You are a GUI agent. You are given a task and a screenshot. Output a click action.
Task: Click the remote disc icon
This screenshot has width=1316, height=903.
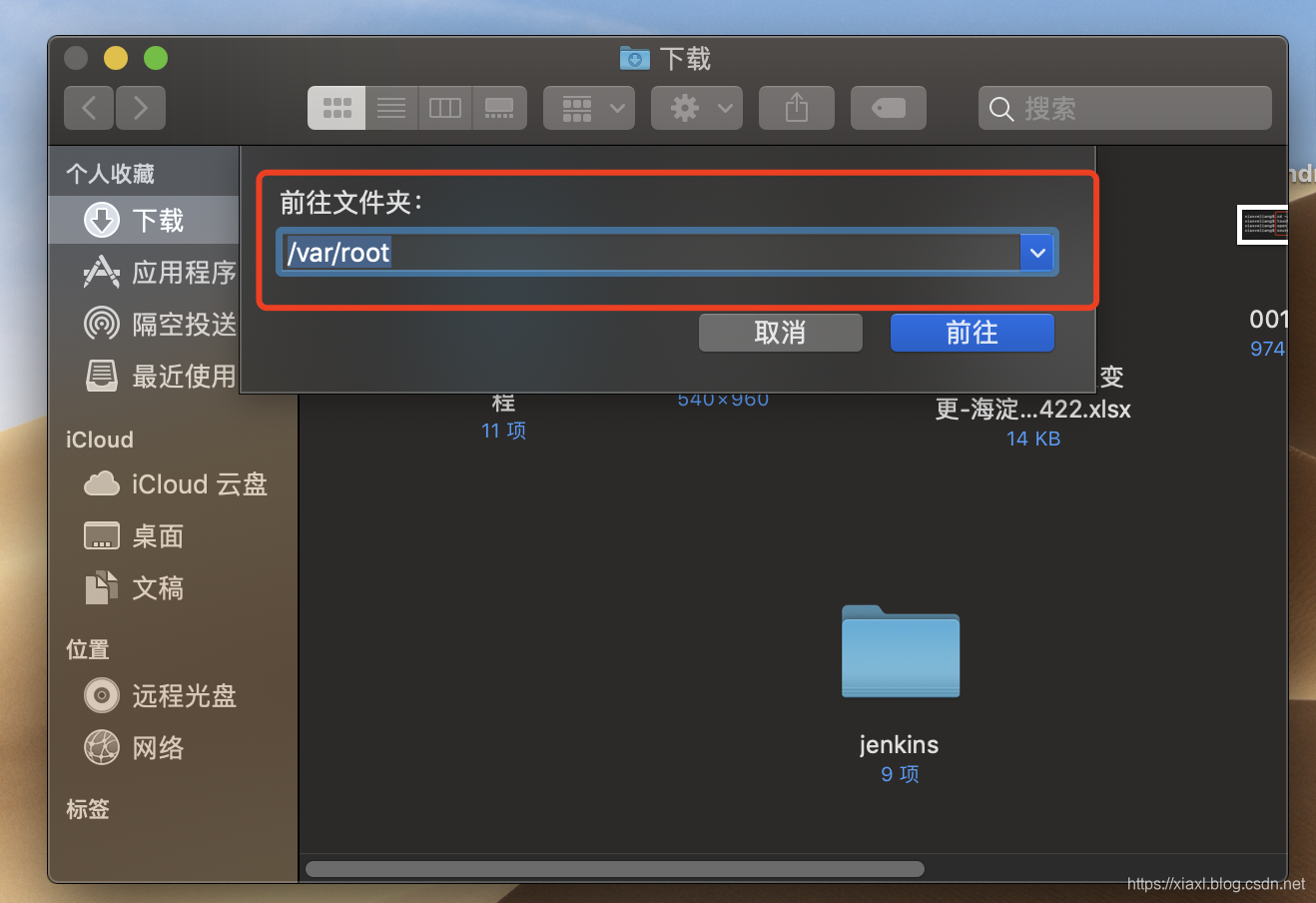tap(101, 695)
